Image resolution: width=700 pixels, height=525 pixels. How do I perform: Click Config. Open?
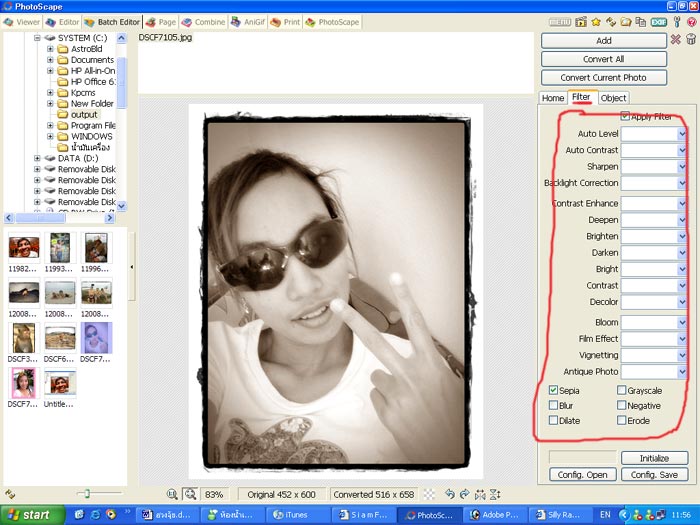coord(583,475)
